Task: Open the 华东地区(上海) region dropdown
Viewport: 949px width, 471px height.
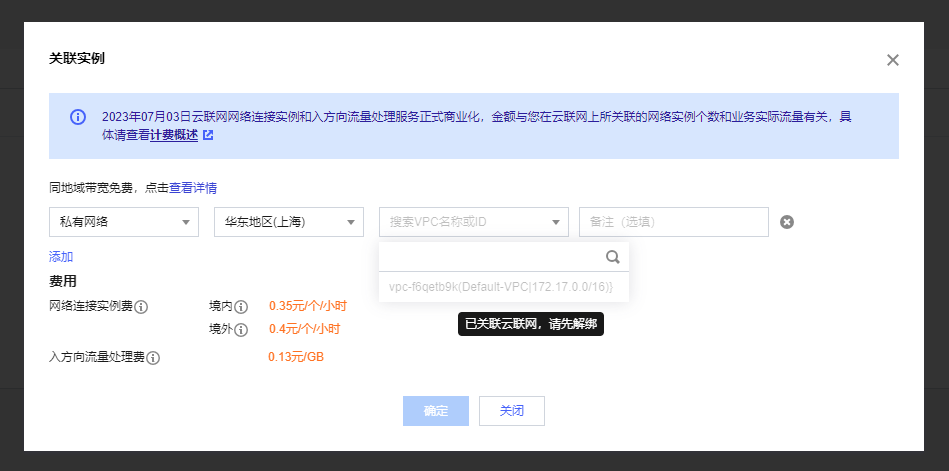Action: click(x=288, y=222)
